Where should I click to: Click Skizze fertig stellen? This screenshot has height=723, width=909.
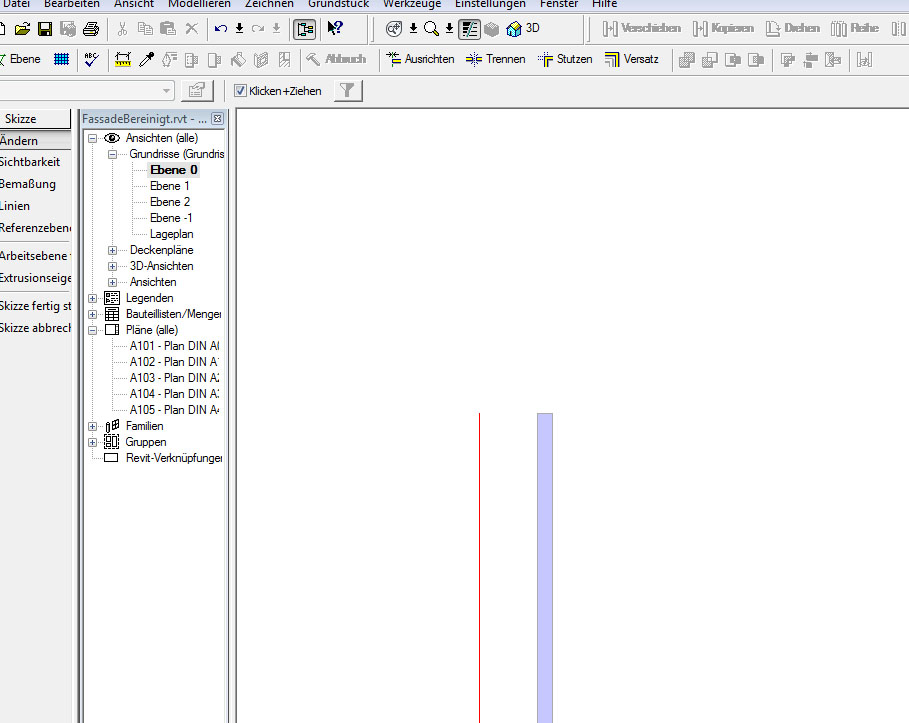pos(35,306)
